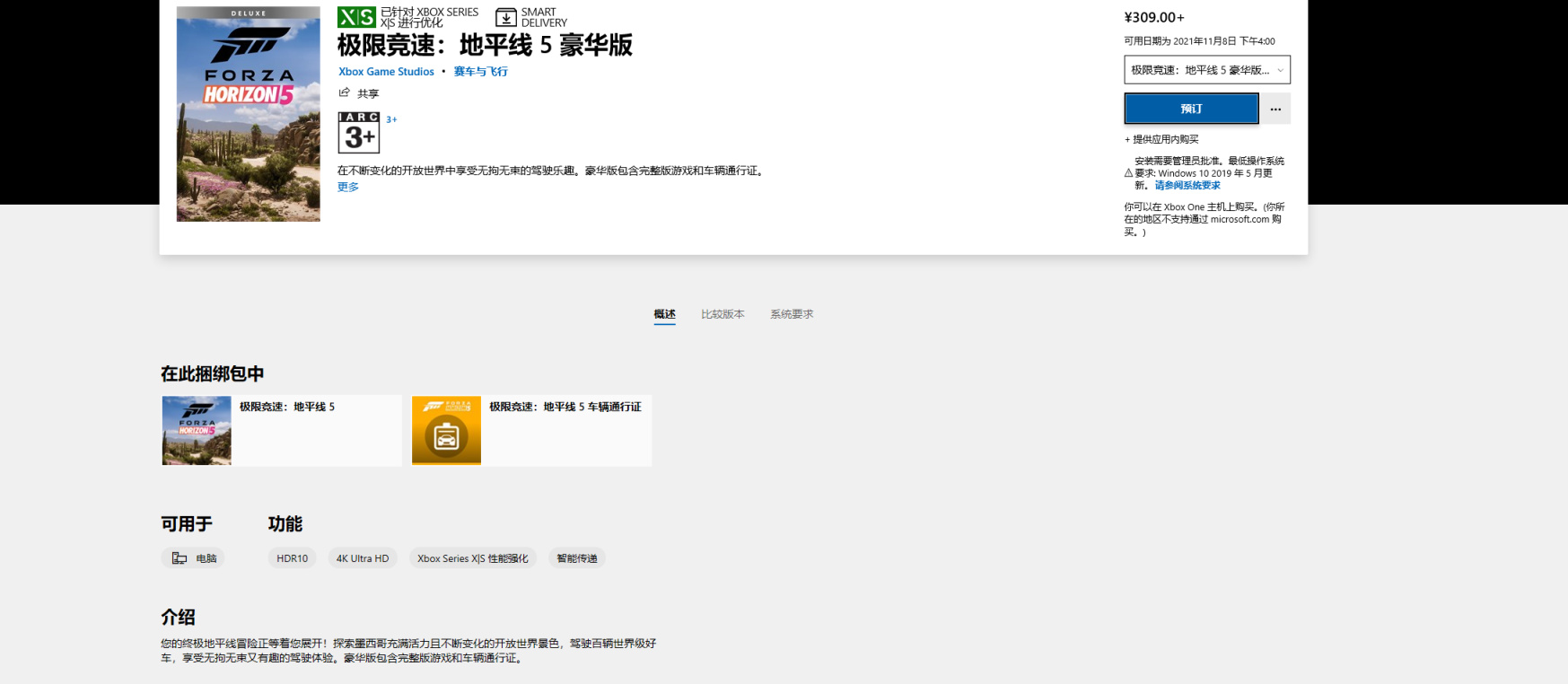Open the 请参阅系统要求 link
The width and height of the screenshot is (1568, 684).
pos(1187,186)
